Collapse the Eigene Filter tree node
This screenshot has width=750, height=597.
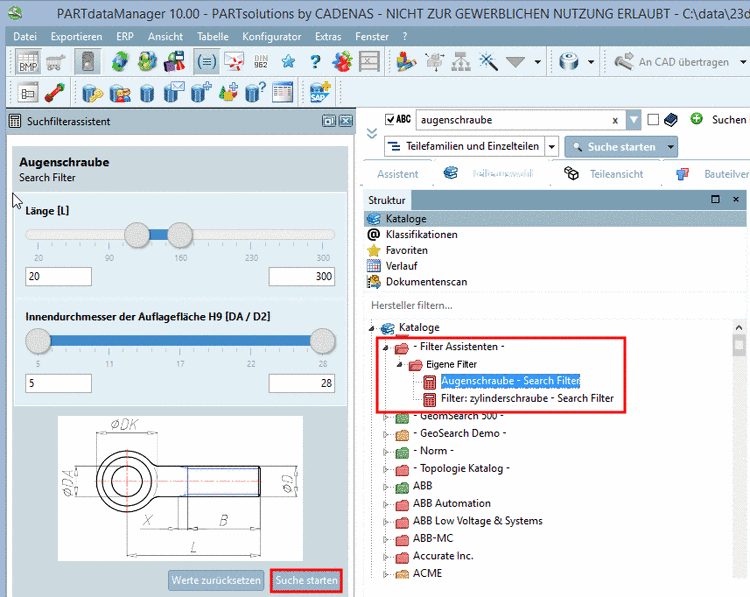click(x=400, y=365)
